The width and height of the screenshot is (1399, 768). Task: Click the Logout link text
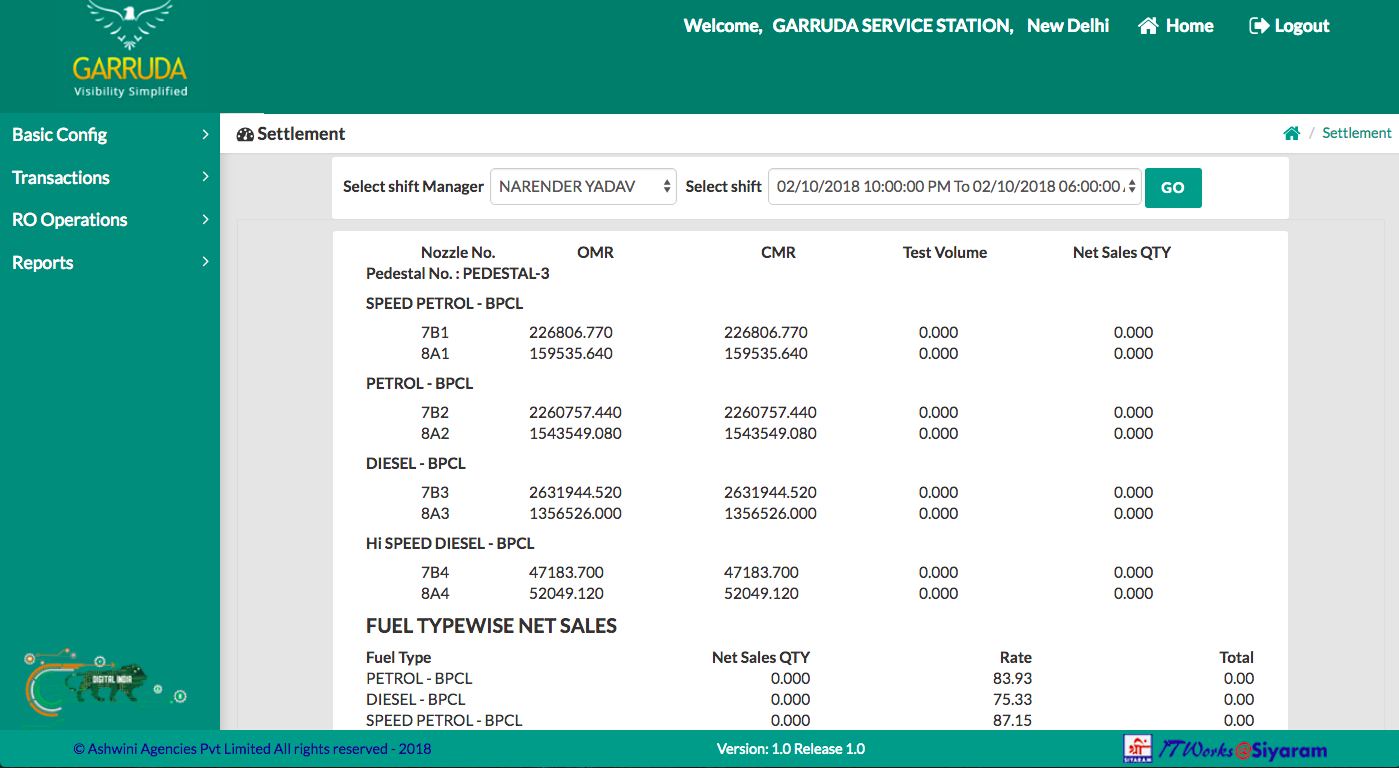[1302, 26]
